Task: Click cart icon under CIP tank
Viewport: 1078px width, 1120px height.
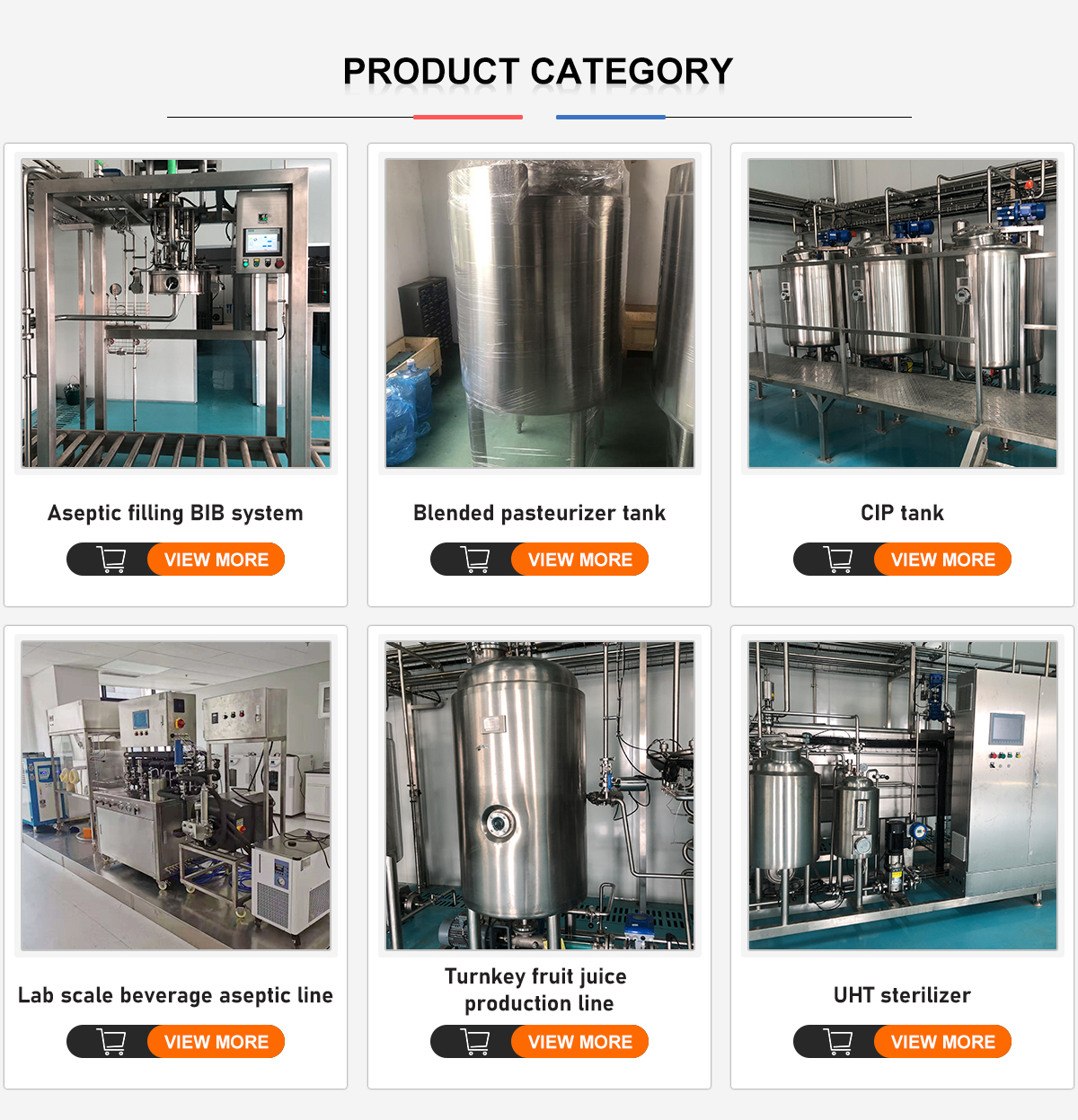Action: [x=838, y=560]
